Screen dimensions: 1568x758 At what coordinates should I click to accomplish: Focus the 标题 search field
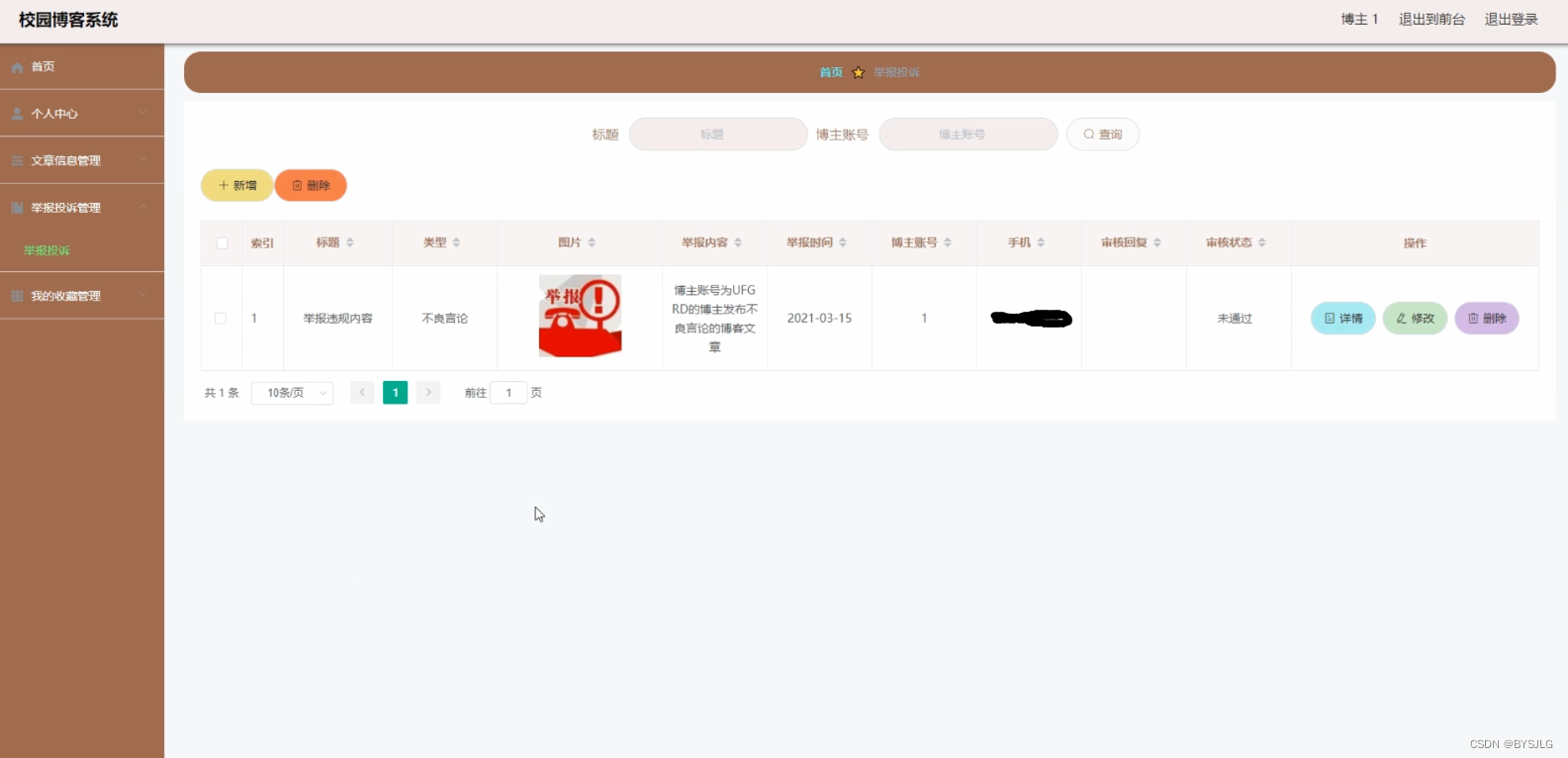tap(718, 135)
